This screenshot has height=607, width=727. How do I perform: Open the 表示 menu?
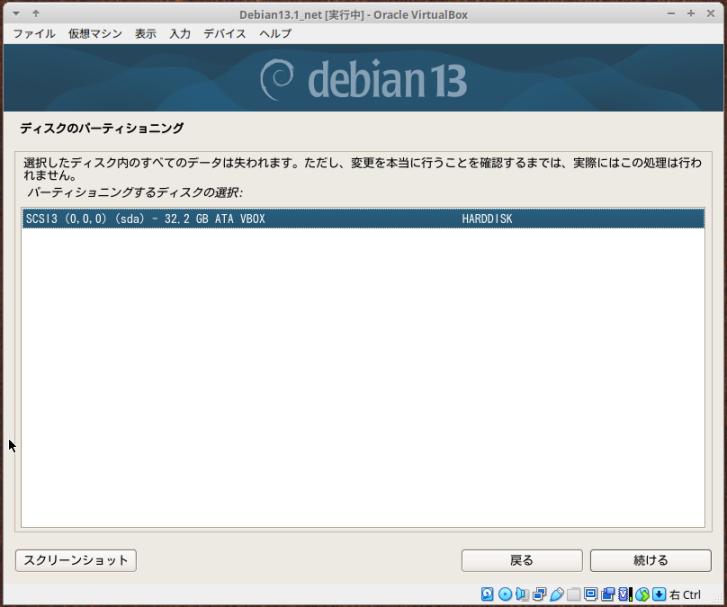(146, 33)
